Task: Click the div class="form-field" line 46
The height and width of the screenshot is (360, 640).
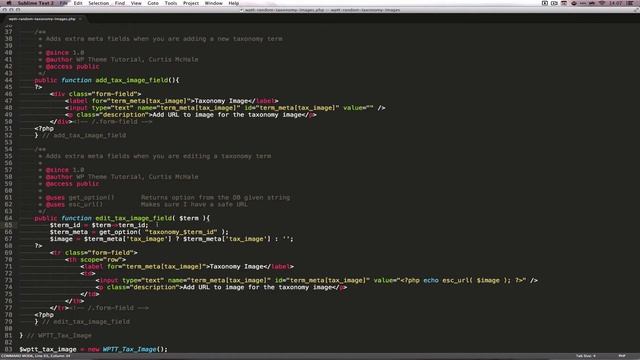Action: click(96, 94)
